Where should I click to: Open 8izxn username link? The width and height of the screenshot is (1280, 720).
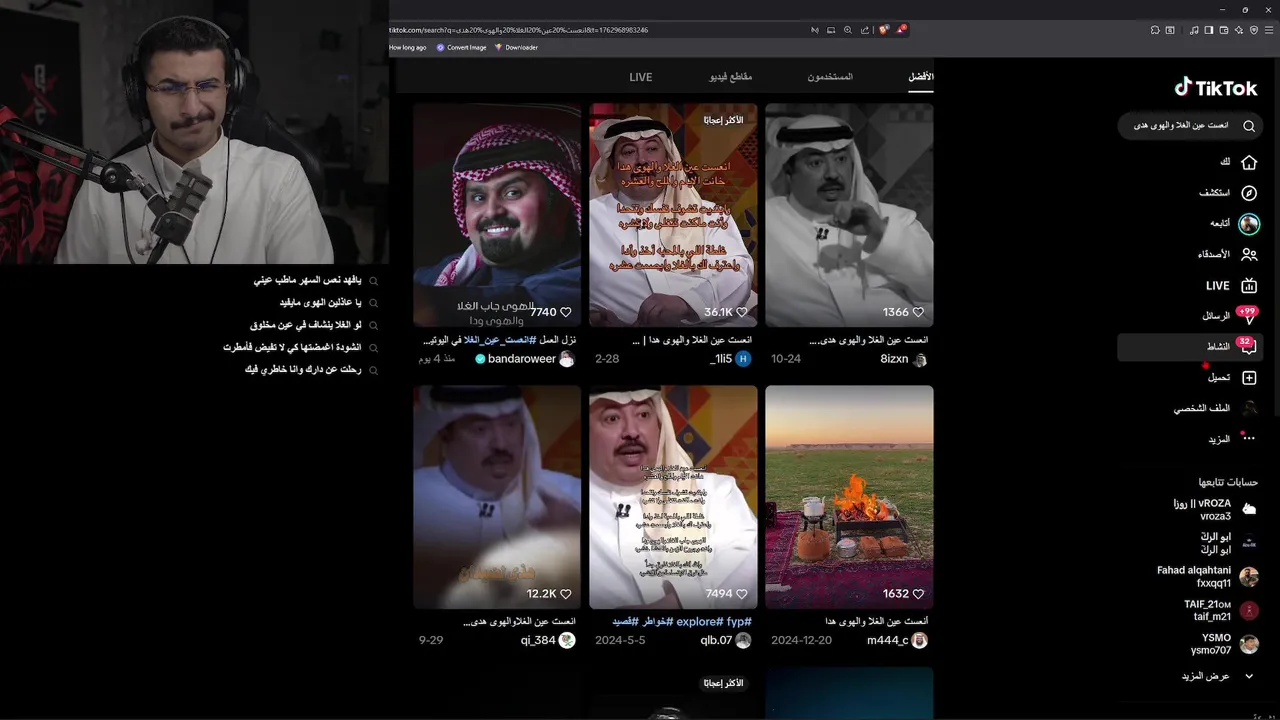[894, 359]
